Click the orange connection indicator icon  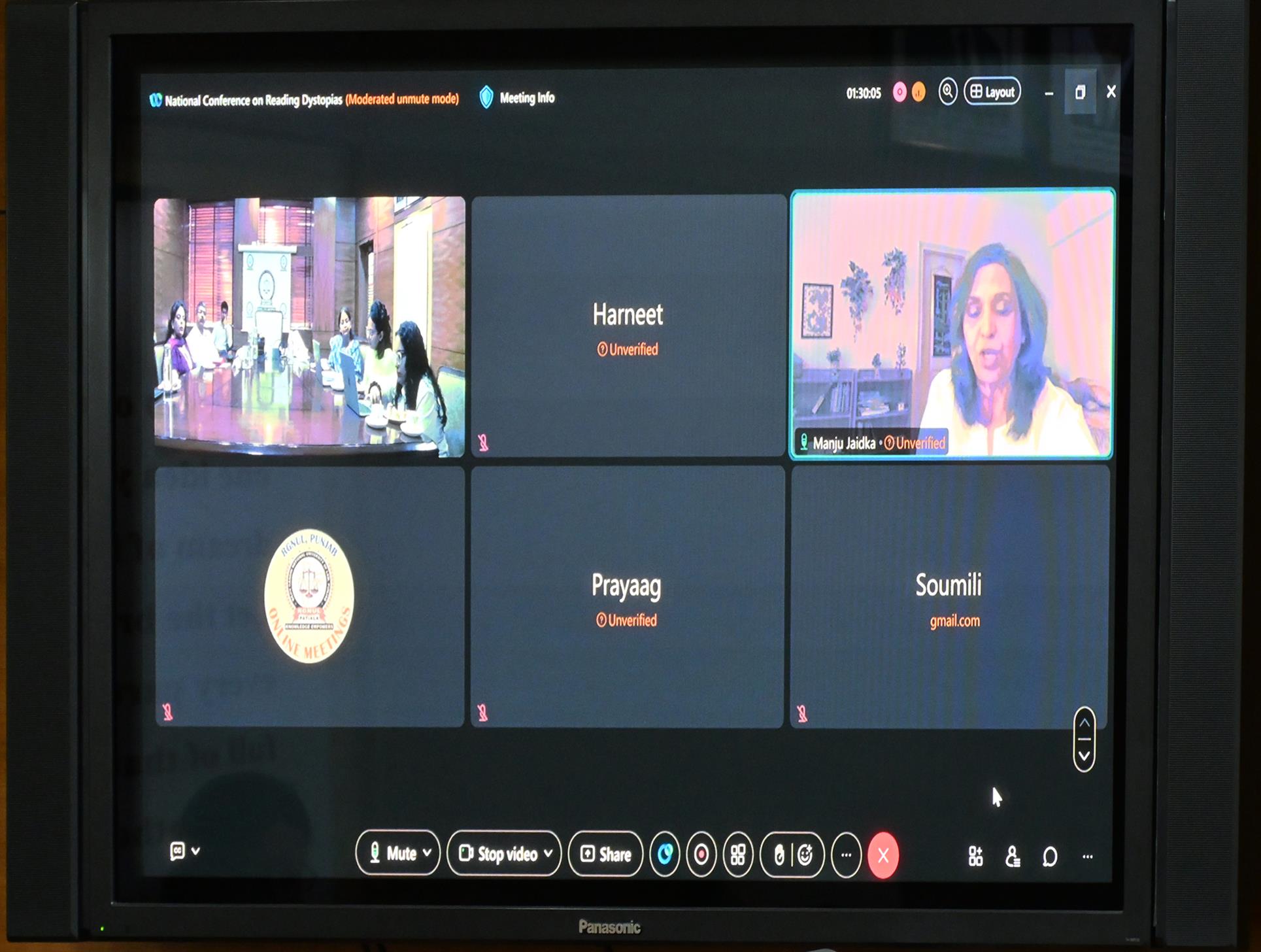click(x=918, y=93)
